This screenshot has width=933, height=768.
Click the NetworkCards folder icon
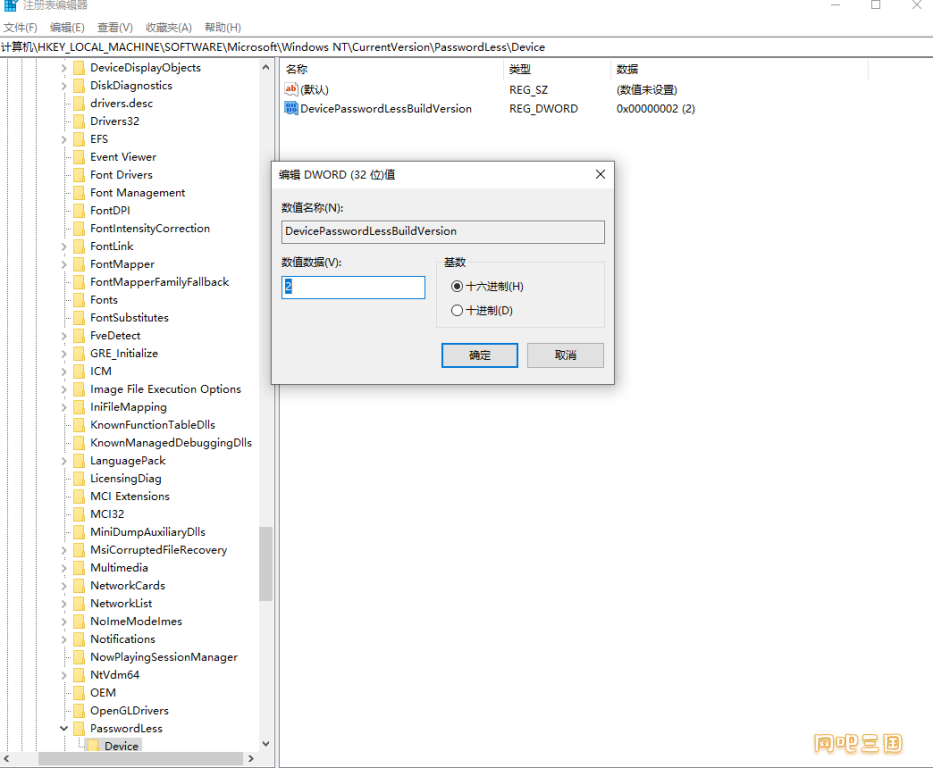coord(78,586)
